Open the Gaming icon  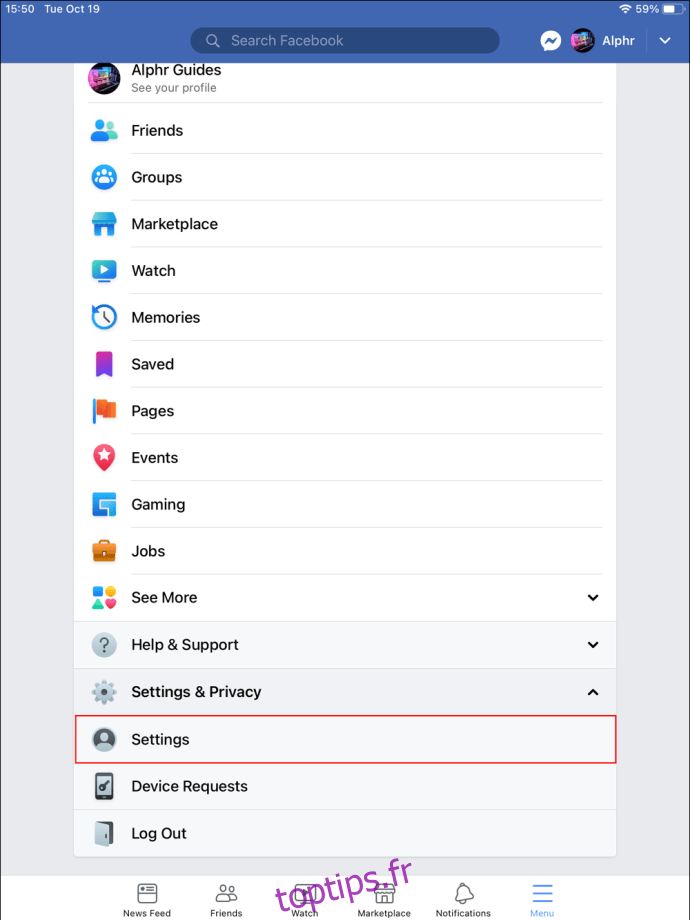click(104, 505)
